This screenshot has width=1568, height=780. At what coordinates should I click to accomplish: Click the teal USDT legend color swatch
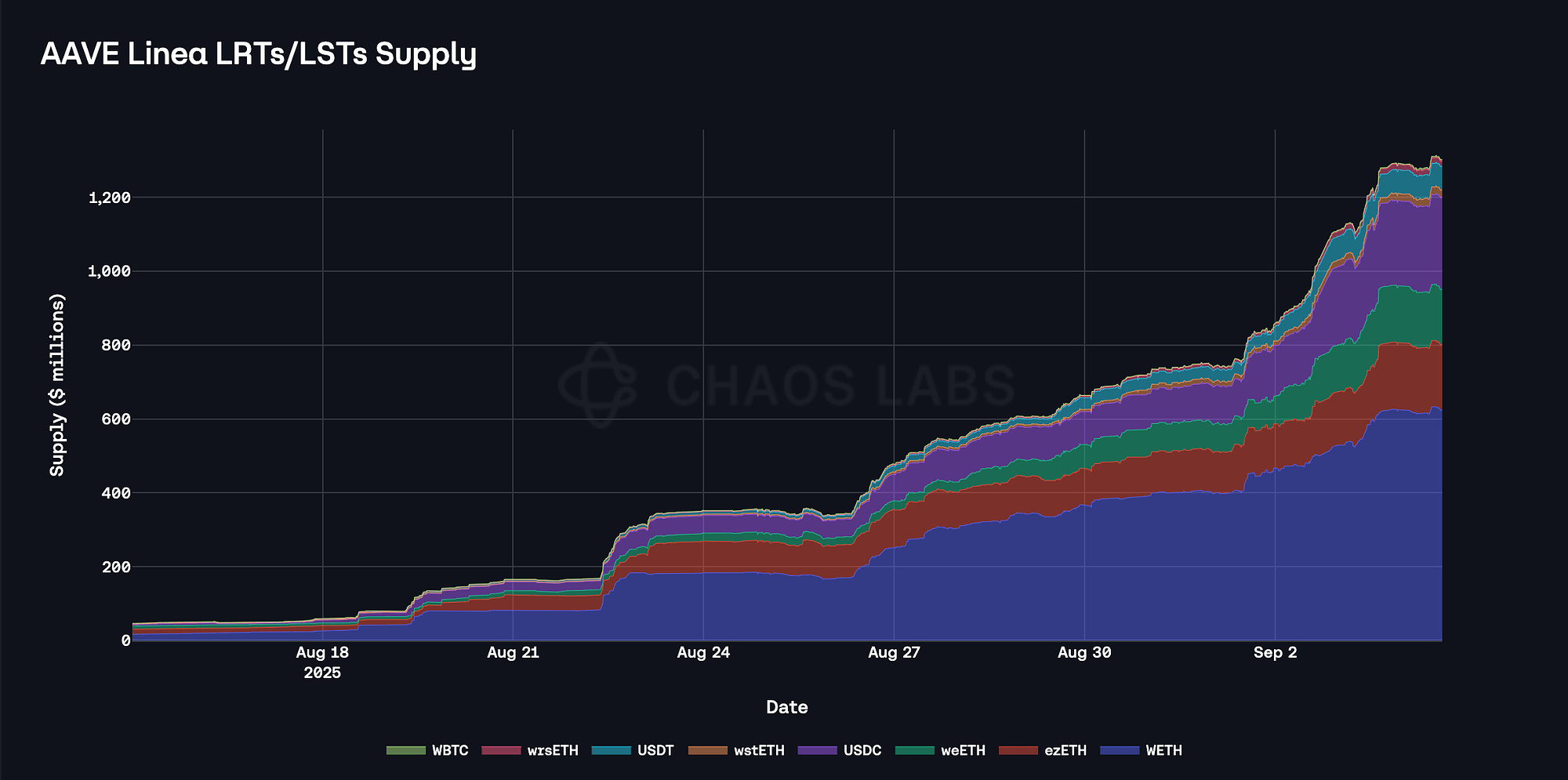click(612, 750)
